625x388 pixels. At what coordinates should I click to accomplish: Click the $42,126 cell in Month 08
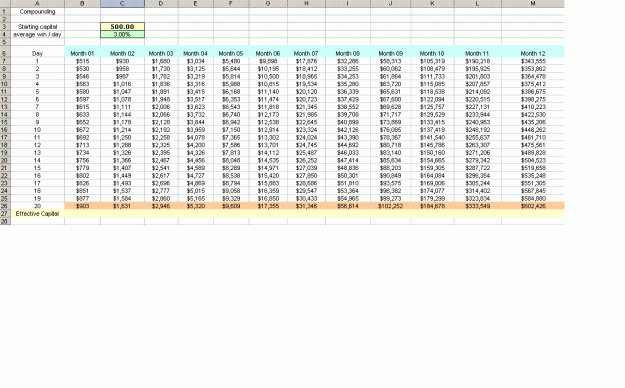tap(348, 130)
